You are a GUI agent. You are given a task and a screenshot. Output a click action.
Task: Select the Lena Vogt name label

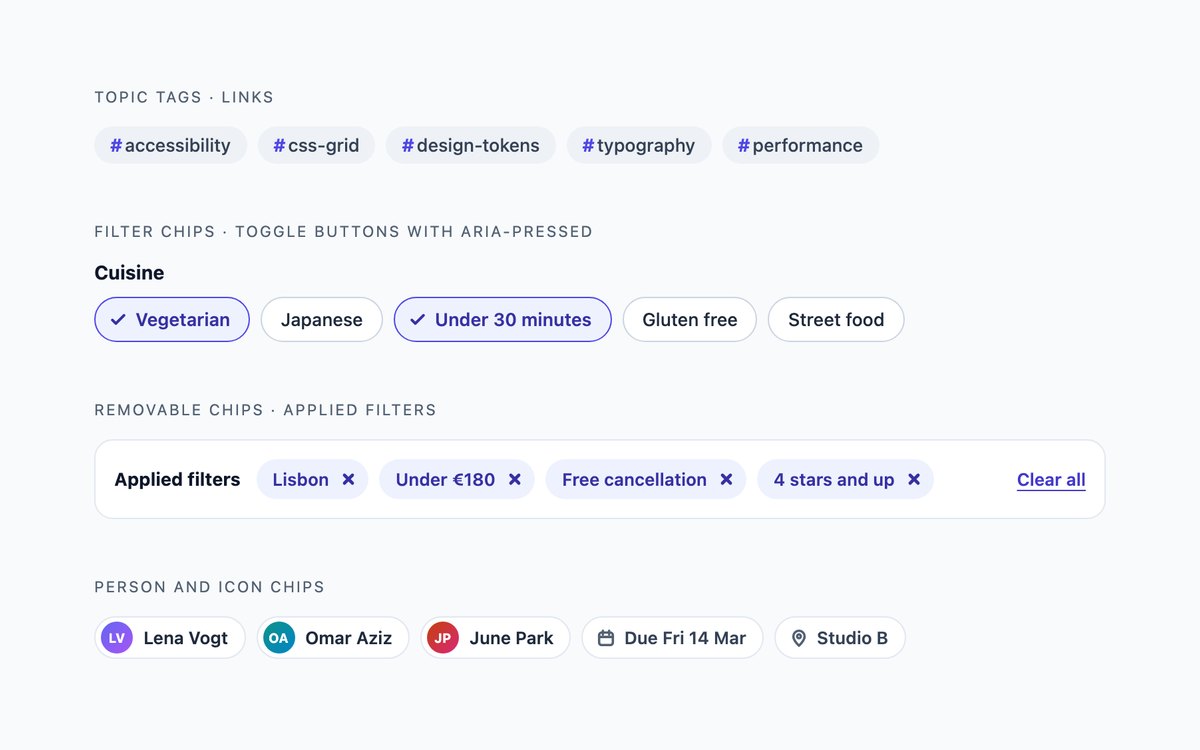click(x=186, y=638)
